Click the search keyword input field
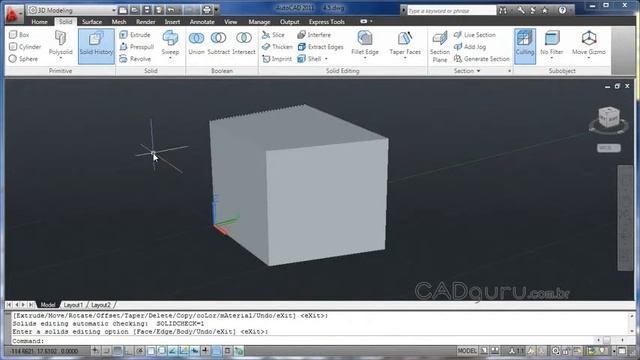Viewport: 640px width, 360px height. point(451,11)
